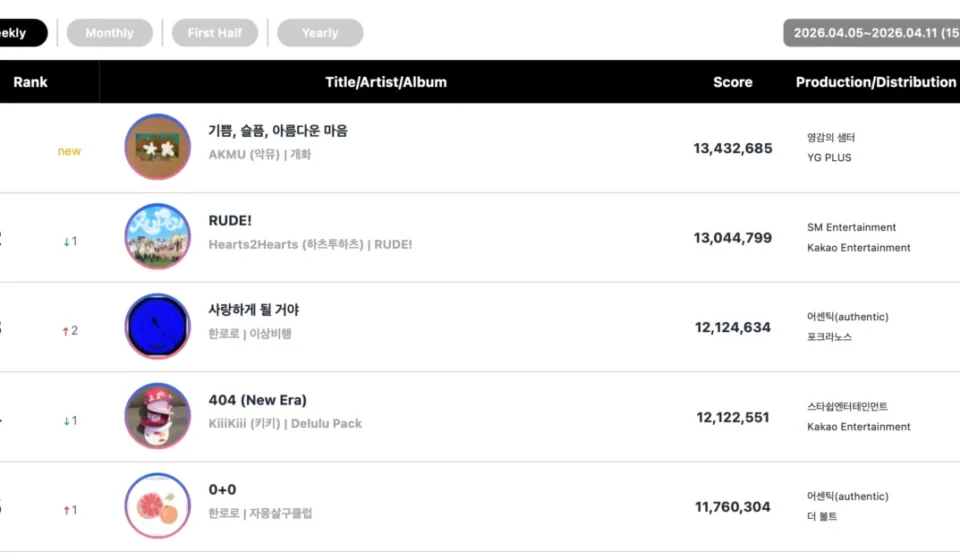Screen dimensions: 960x560
Task: Switch to the Yearly chart tab
Action: click(320, 33)
